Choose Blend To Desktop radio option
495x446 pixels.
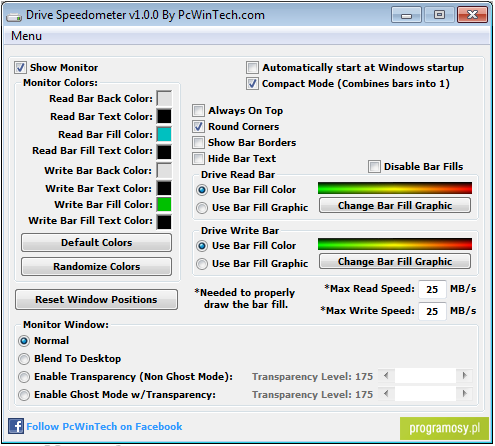click(x=24, y=359)
